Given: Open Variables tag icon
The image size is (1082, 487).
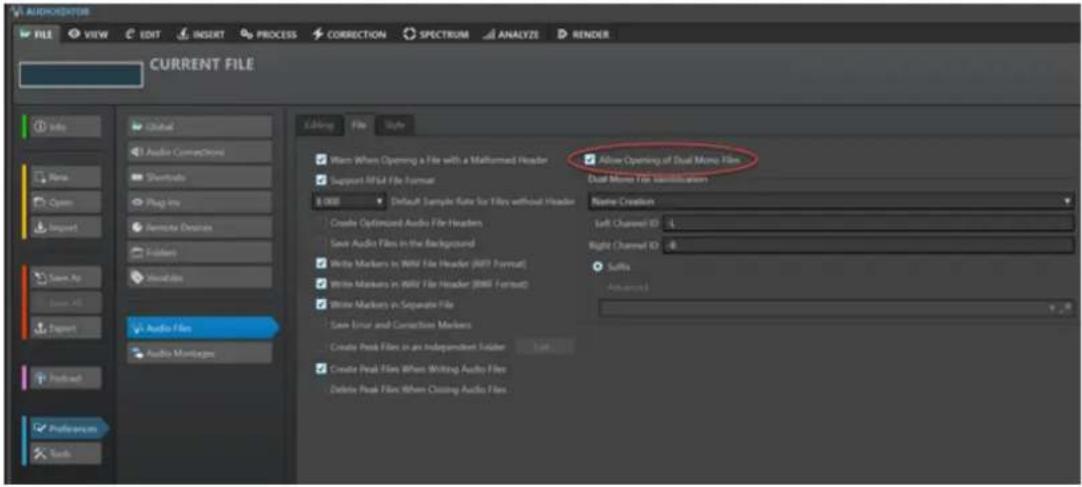Looking at the screenshot, I should (136, 277).
